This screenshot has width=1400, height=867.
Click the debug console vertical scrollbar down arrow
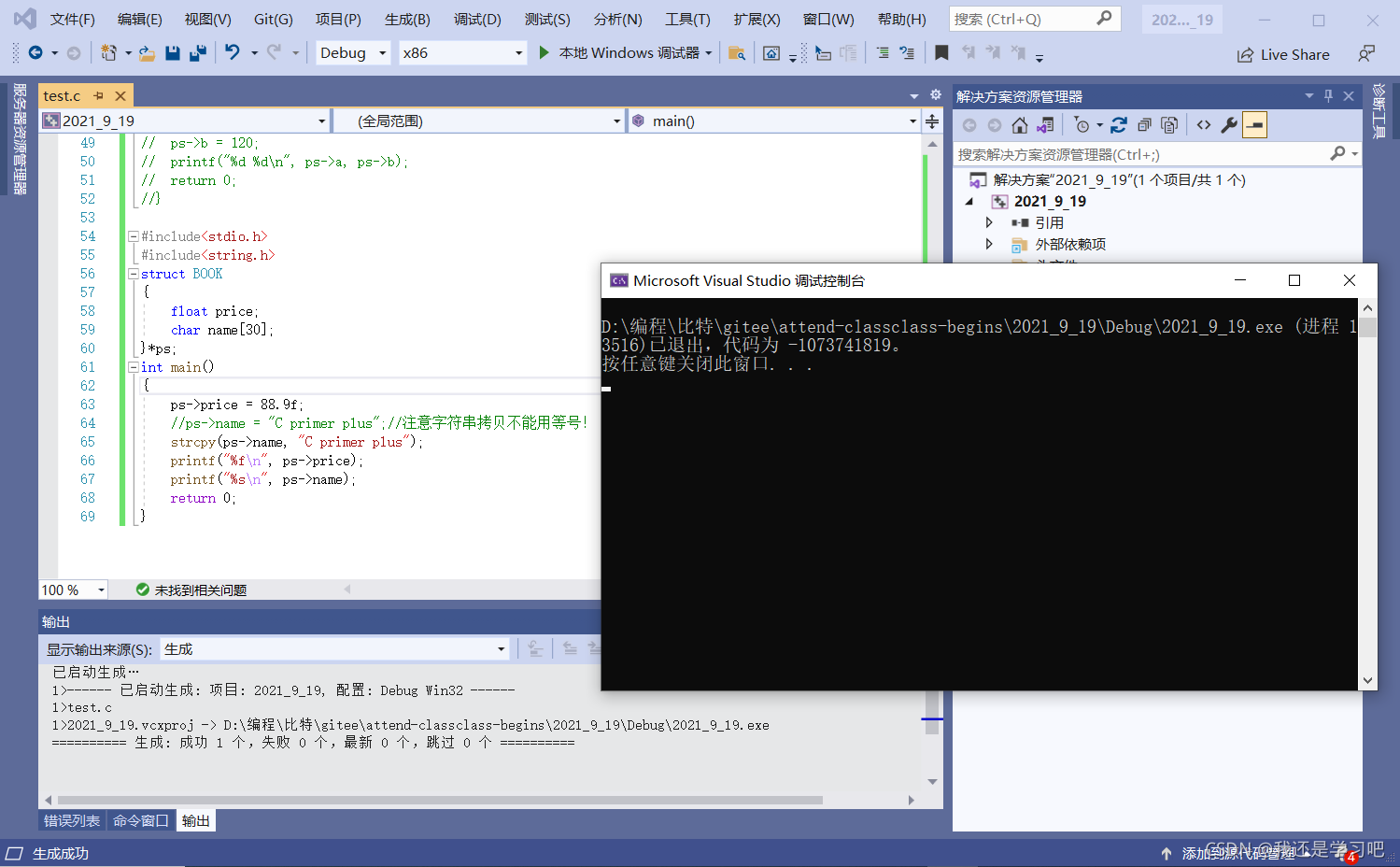click(x=1367, y=681)
